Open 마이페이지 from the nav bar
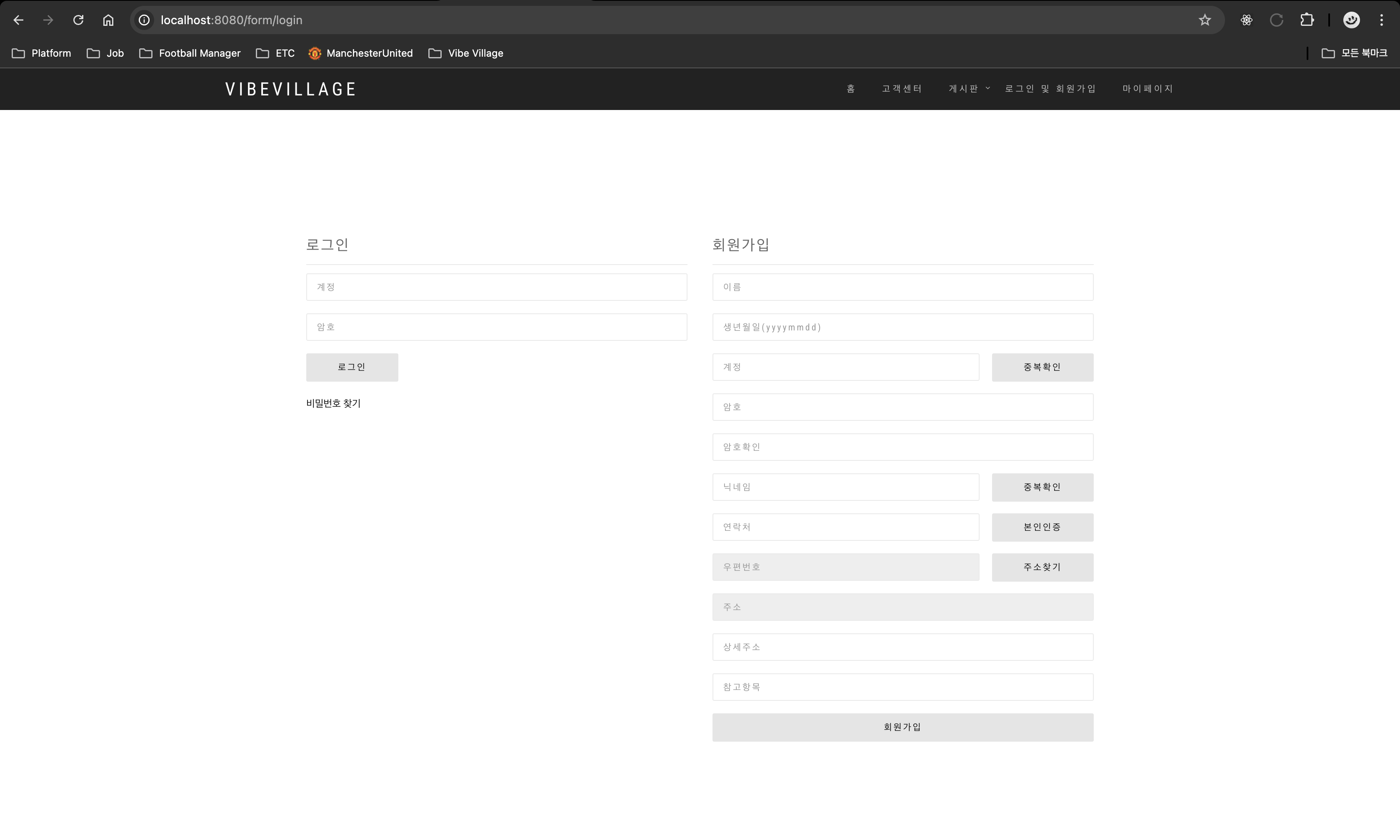Viewport: 1400px width, 840px height. click(x=1147, y=89)
